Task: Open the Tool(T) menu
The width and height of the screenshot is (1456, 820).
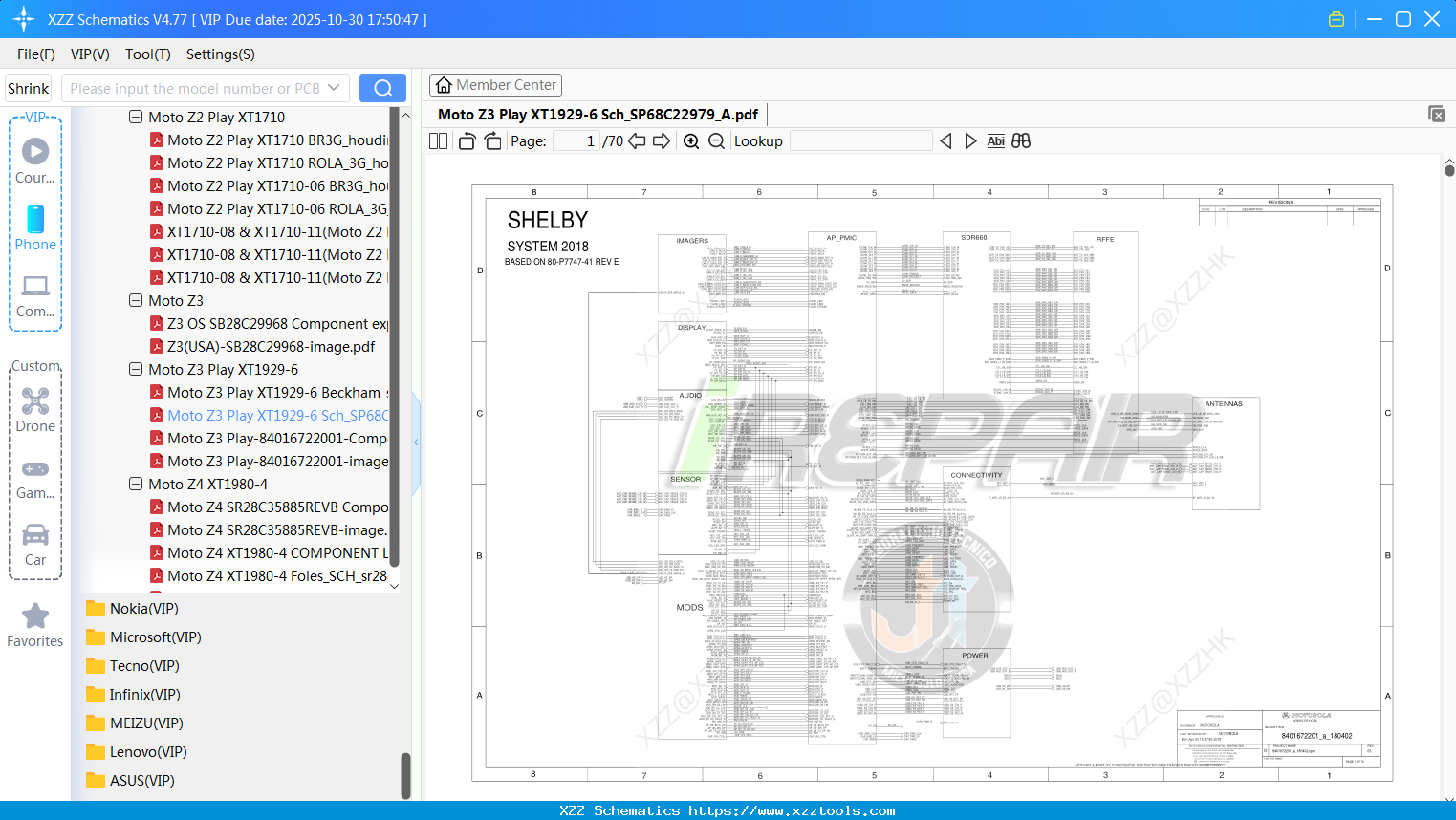Action: coord(148,54)
